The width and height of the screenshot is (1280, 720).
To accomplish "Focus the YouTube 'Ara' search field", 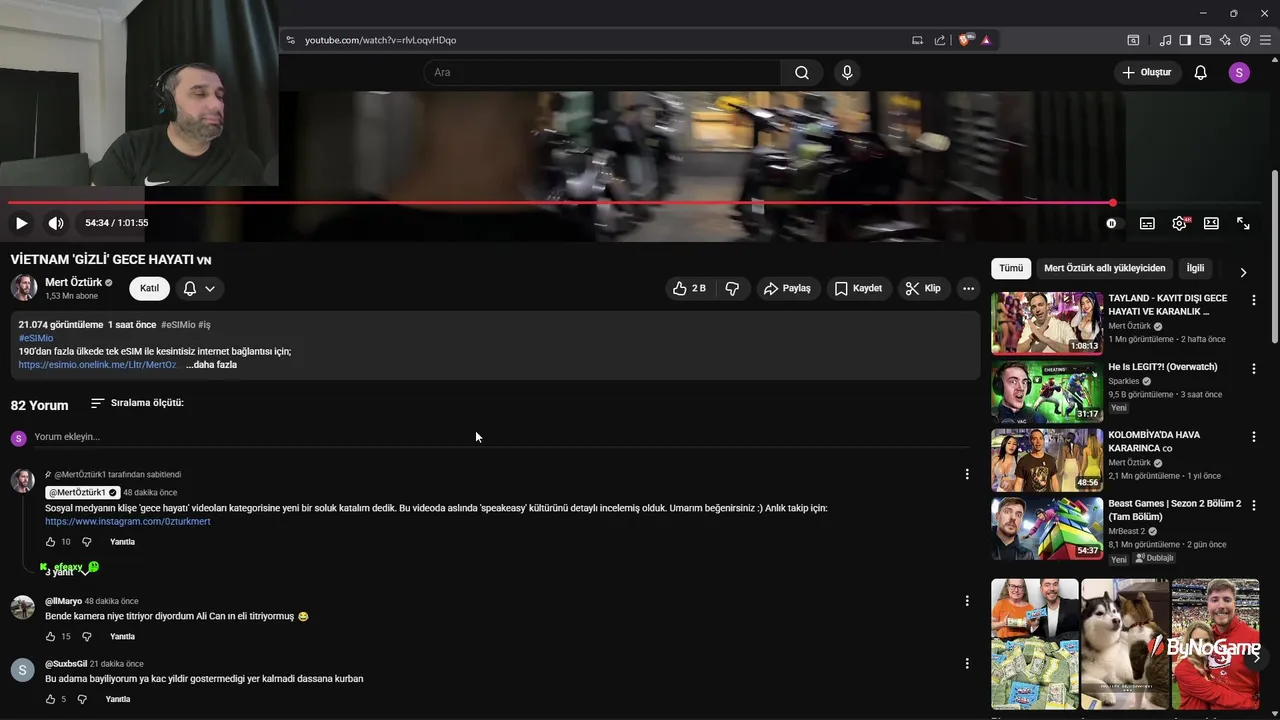I will tap(602, 72).
